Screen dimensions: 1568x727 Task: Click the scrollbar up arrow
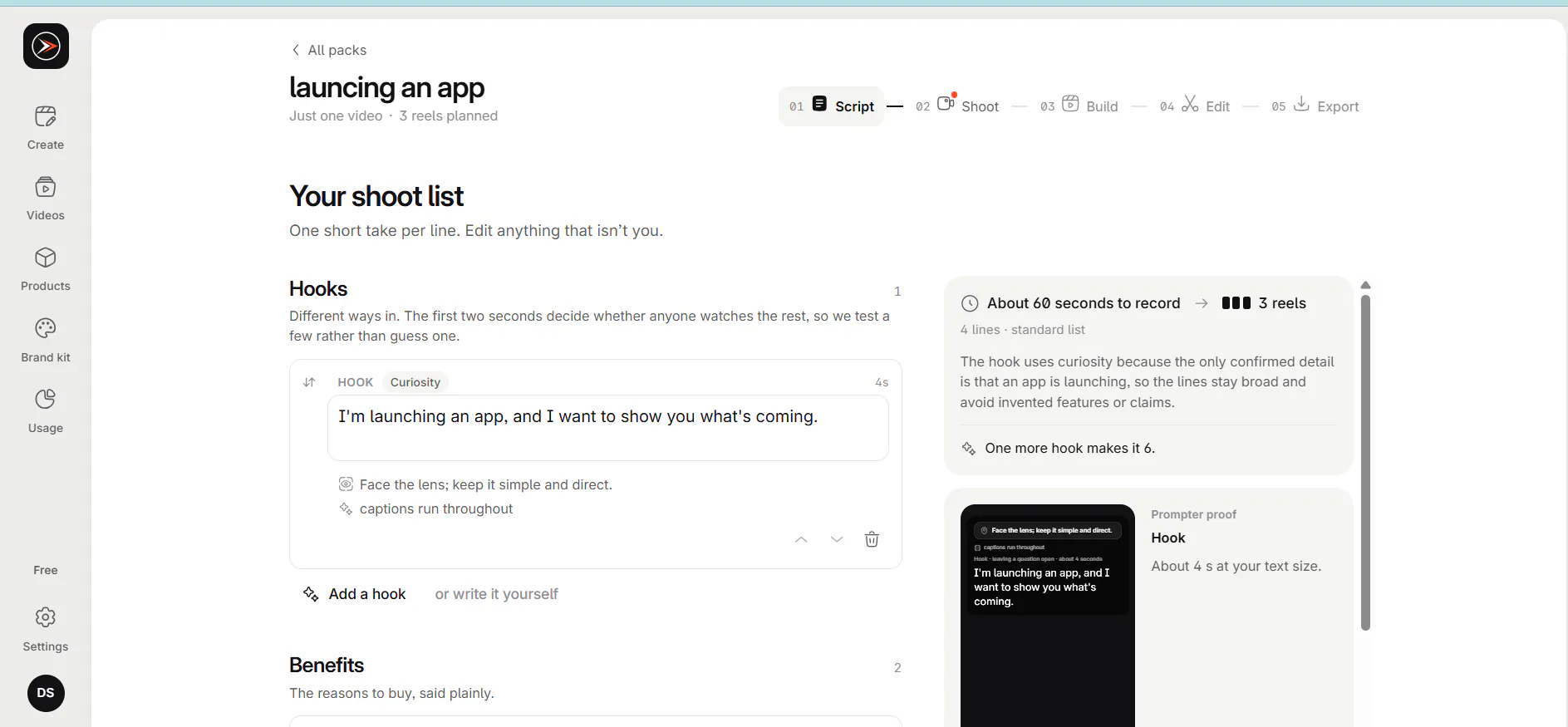point(1365,285)
